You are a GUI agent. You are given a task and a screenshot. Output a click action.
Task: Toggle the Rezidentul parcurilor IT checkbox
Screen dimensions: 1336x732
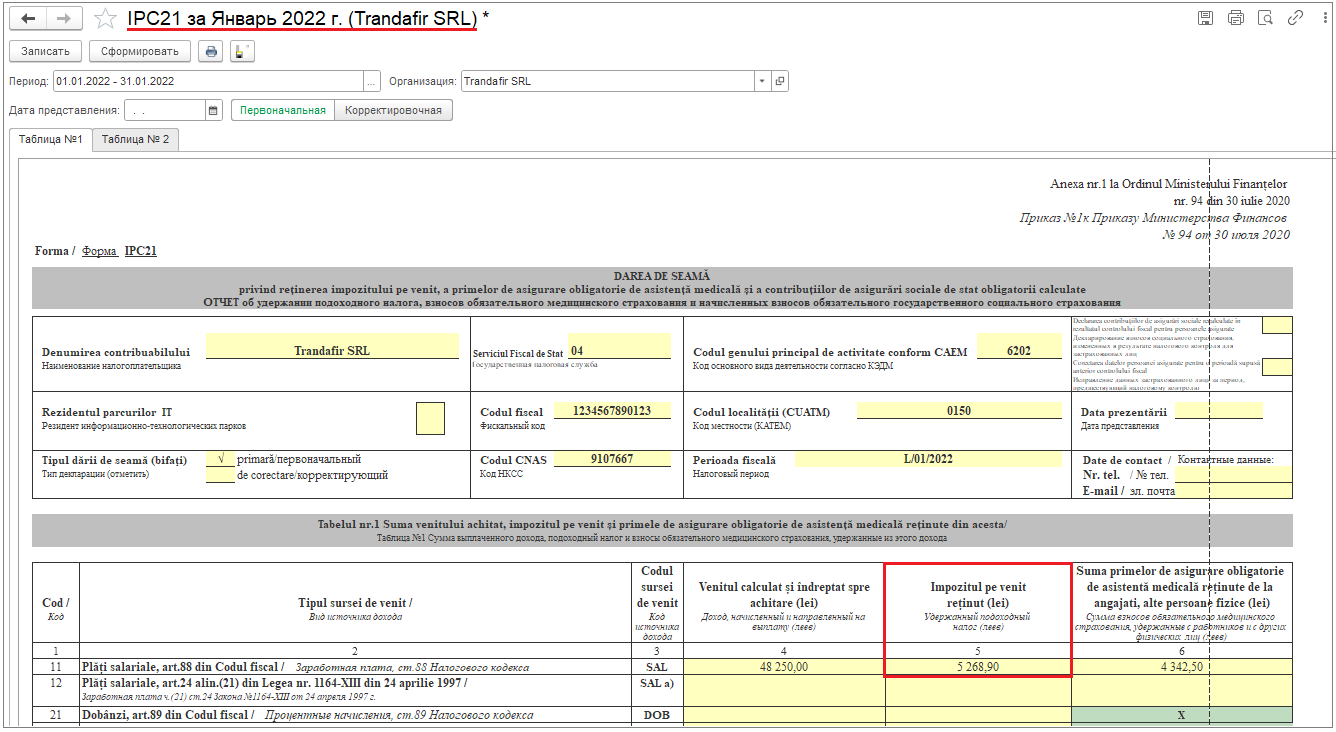pos(430,418)
